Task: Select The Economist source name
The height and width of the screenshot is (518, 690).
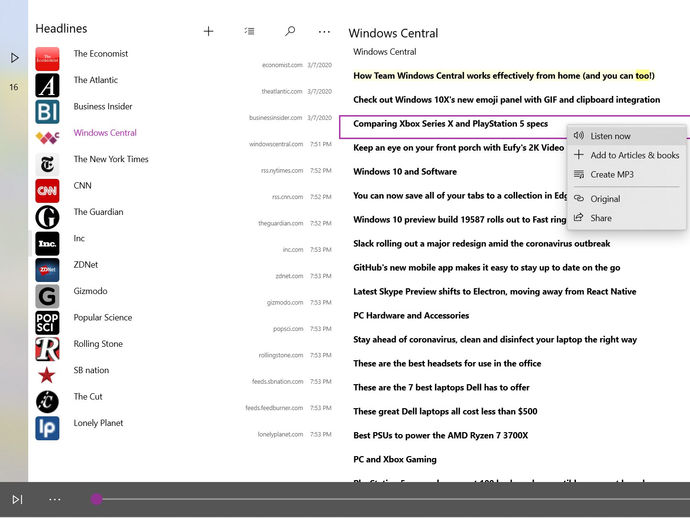Action: pos(101,54)
